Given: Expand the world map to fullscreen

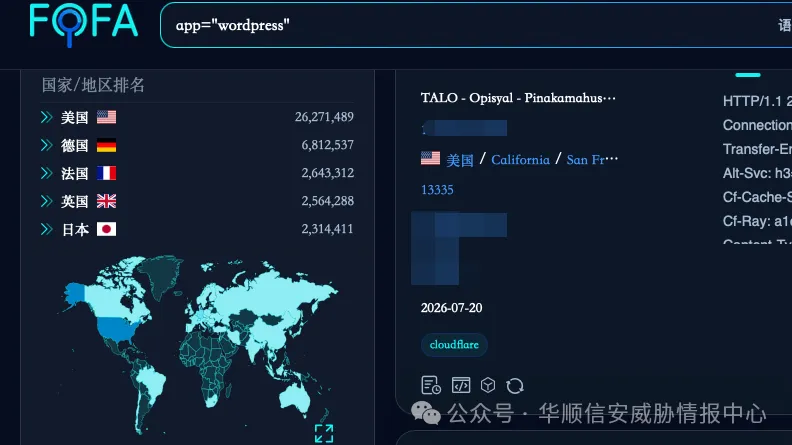Looking at the screenshot, I should [324, 433].
